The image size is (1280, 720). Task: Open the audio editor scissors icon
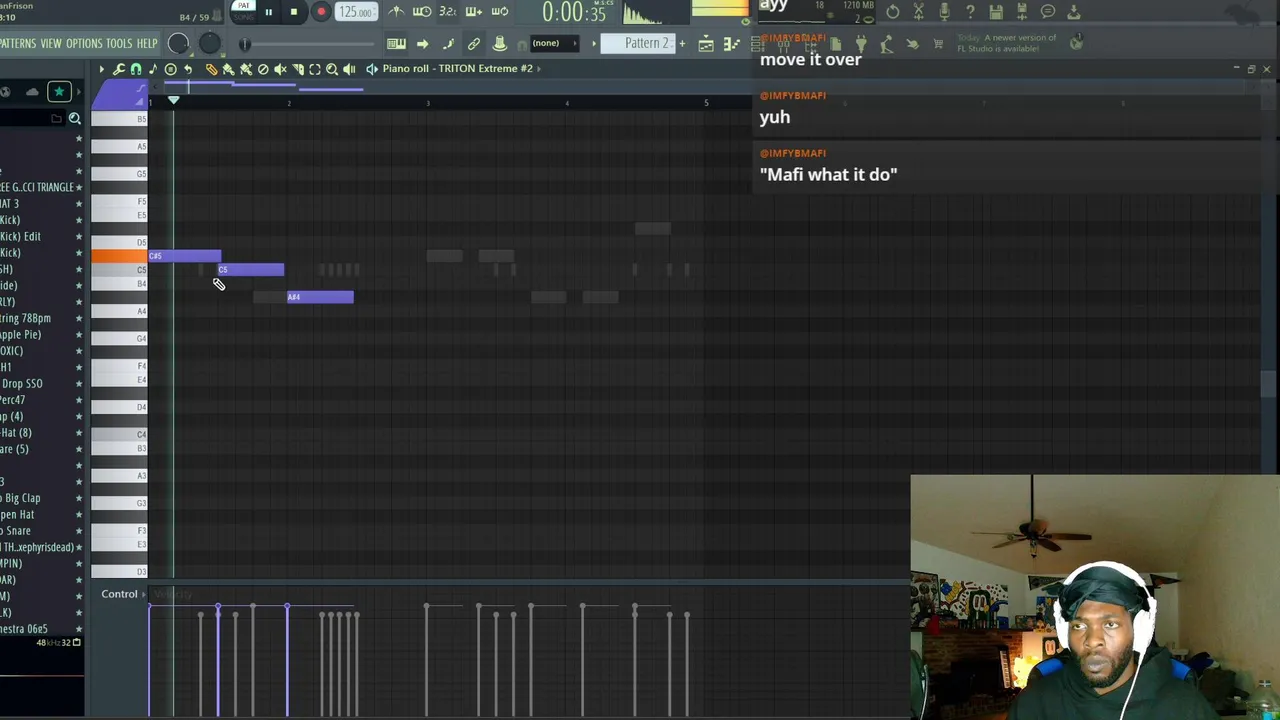[918, 12]
